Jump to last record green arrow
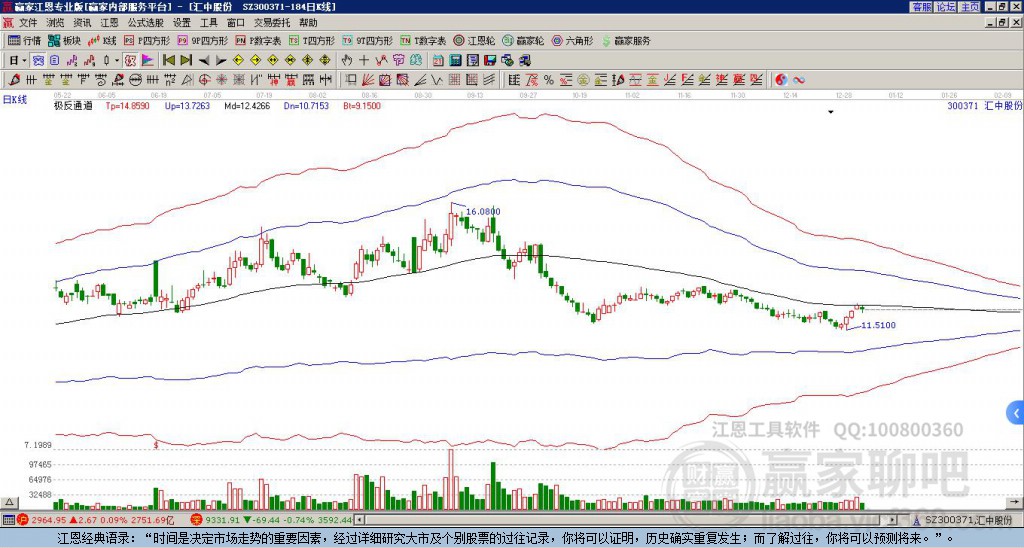Image resolution: width=1024 pixels, height=548 pixels. [186, 61]
